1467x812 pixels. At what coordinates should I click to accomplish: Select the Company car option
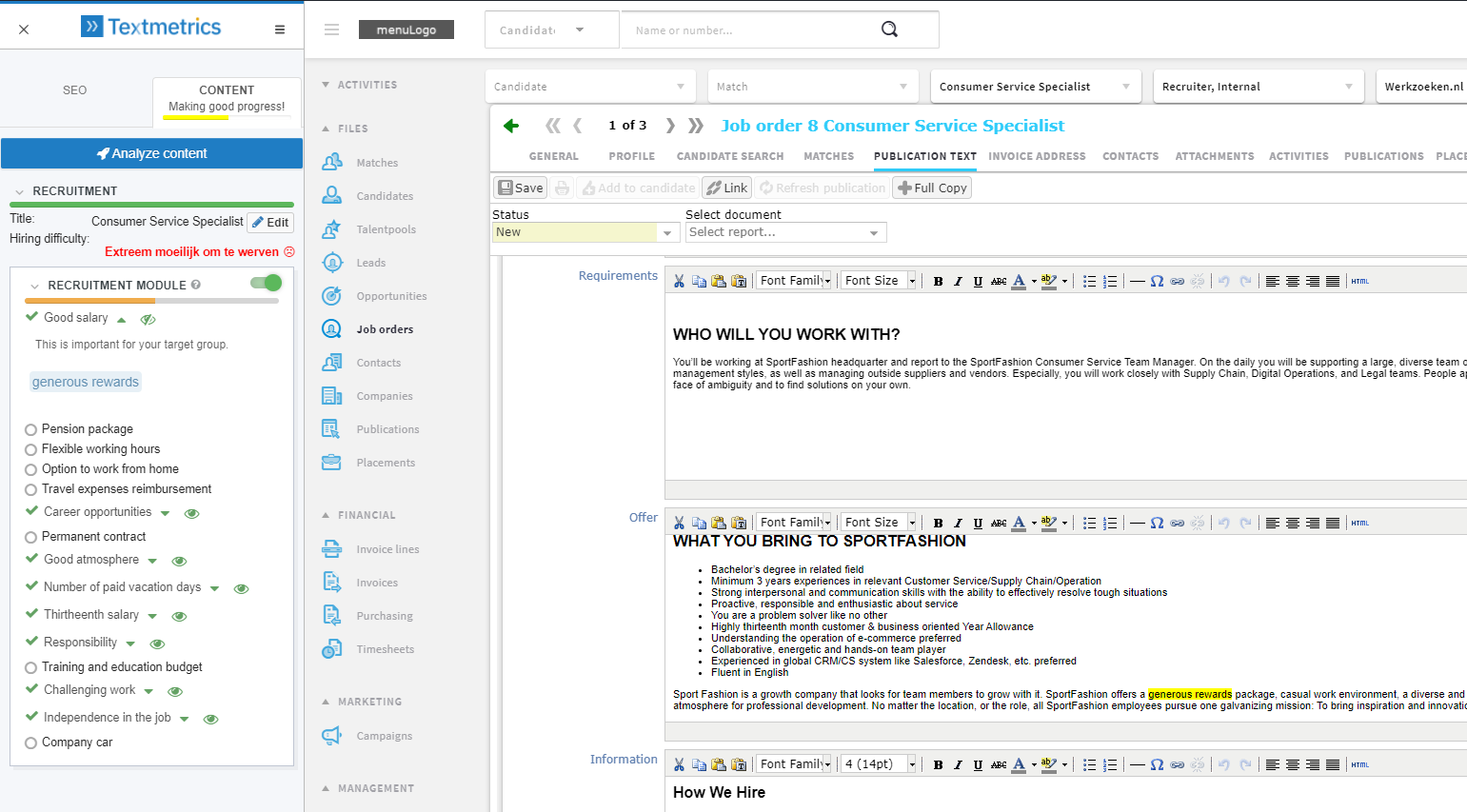(31, 743)
